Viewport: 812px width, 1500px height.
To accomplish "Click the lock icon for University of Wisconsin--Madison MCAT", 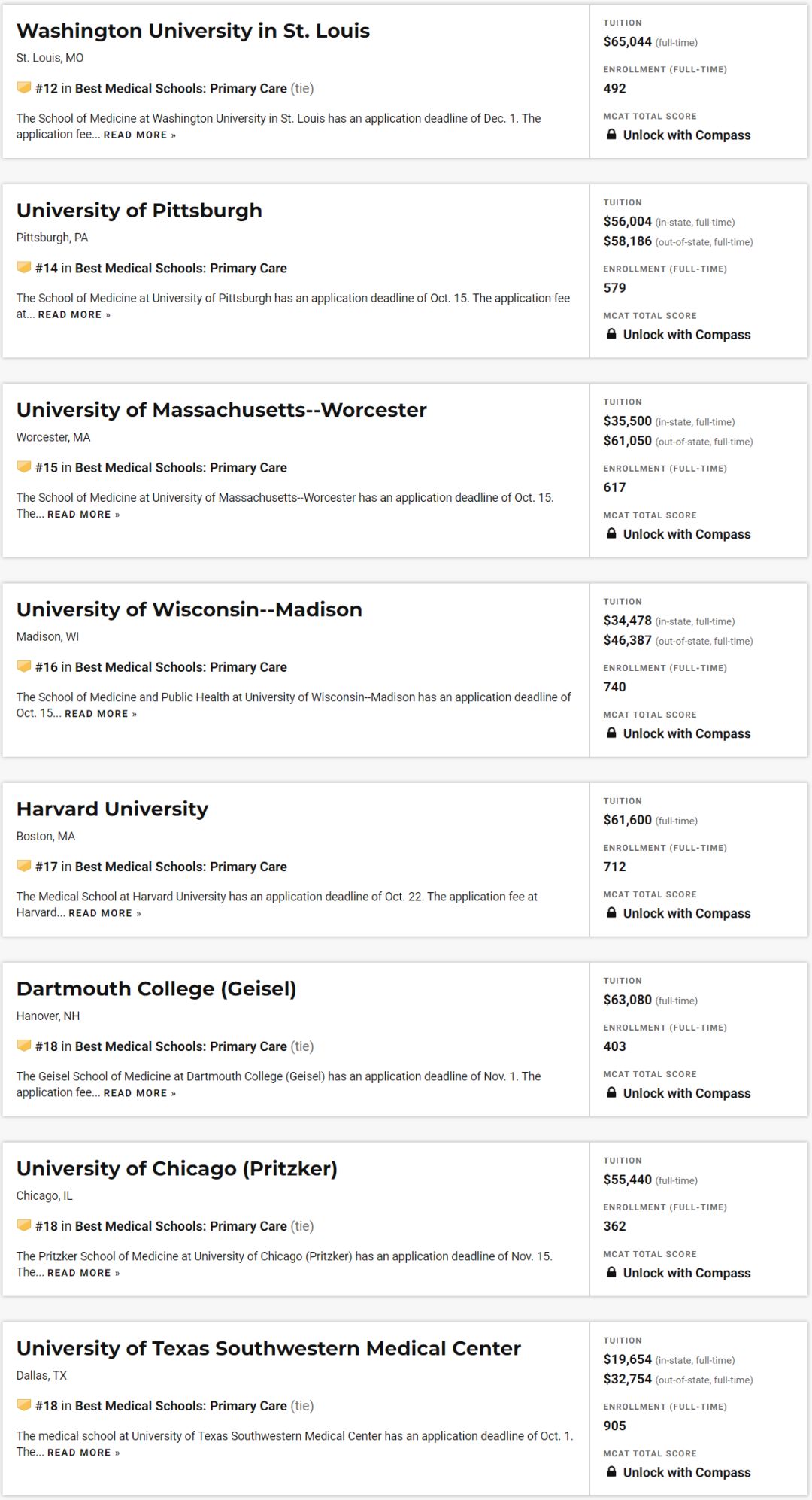I will [x=611, y=733].
